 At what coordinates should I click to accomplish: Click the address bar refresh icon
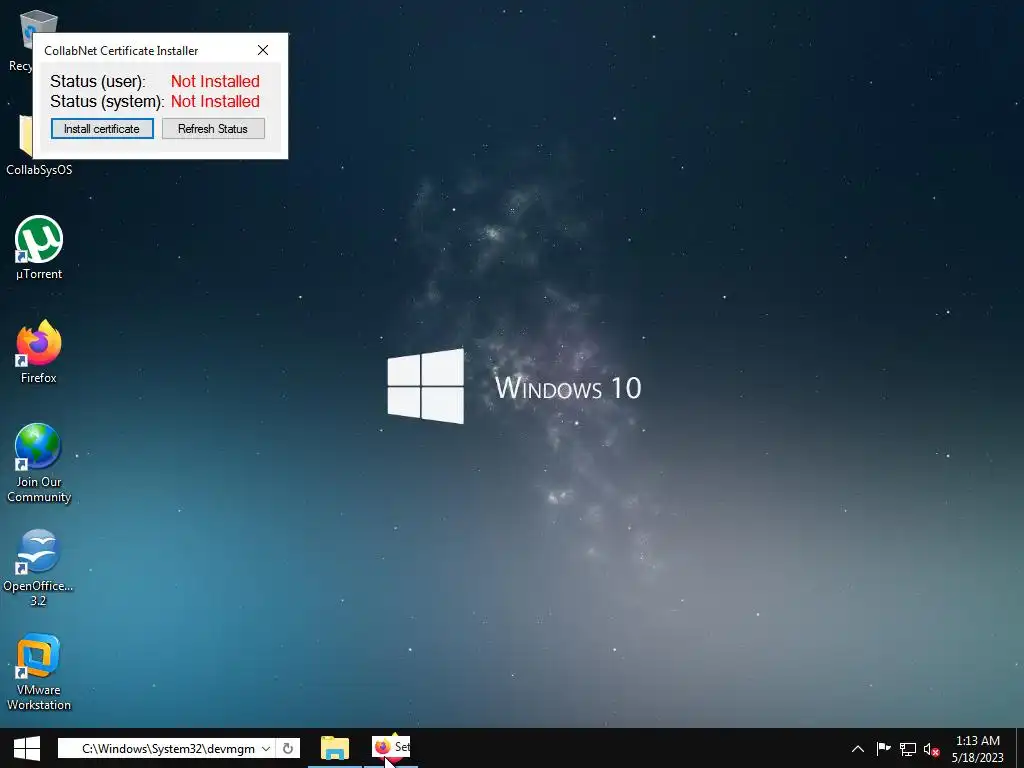288,748
